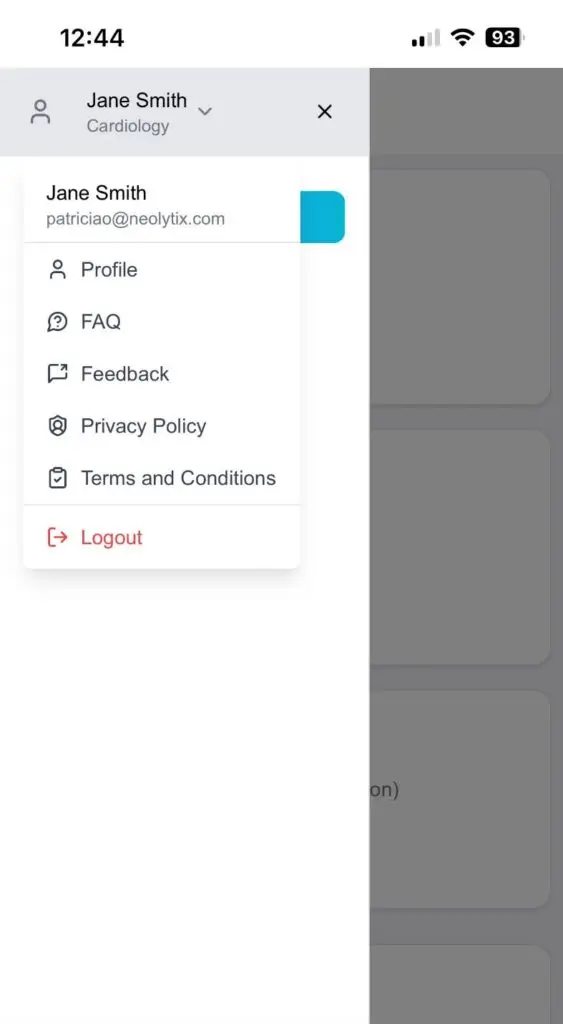Click the red Logout arrow icon

point(57,537)
